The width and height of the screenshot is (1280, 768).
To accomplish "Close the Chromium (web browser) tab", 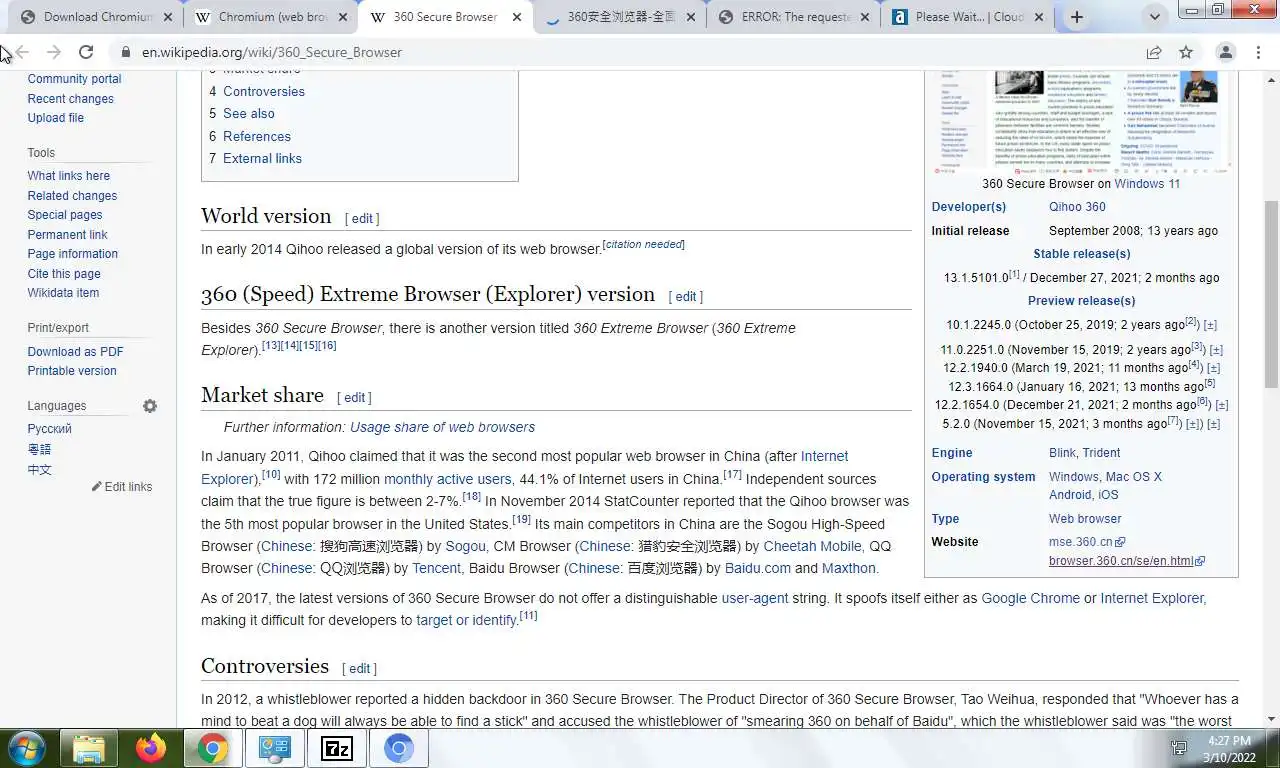I will tap(341, 17).
